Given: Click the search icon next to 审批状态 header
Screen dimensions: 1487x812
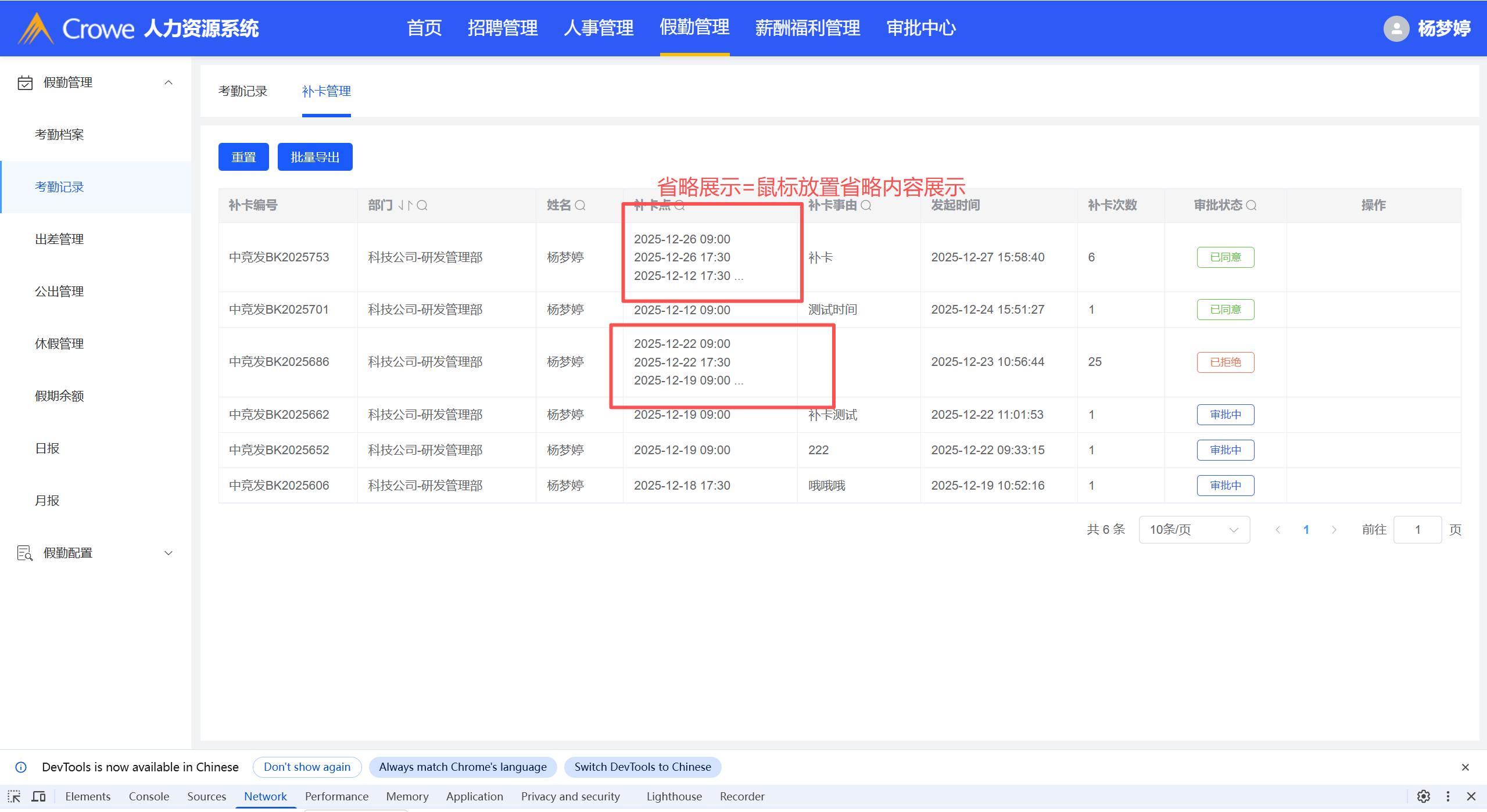Looking at the screenshot, I should (x=1252, y=205).
